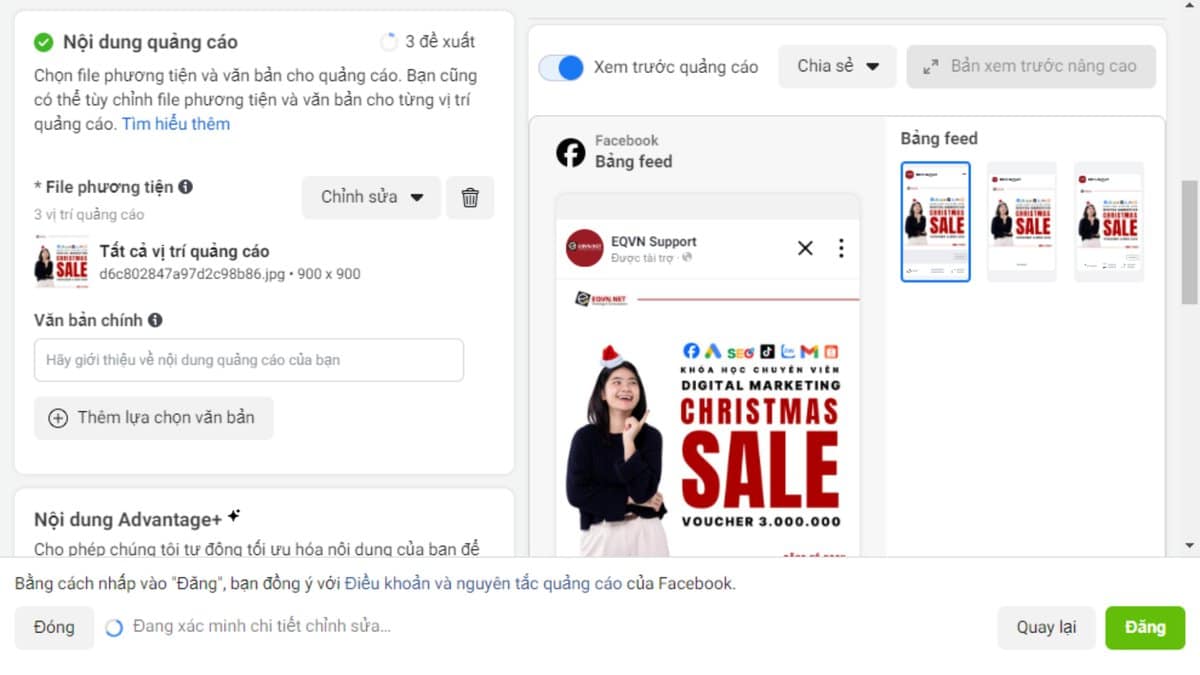
Task: Open three-dot menu on ad preview
Action: [x=841, y=248]
